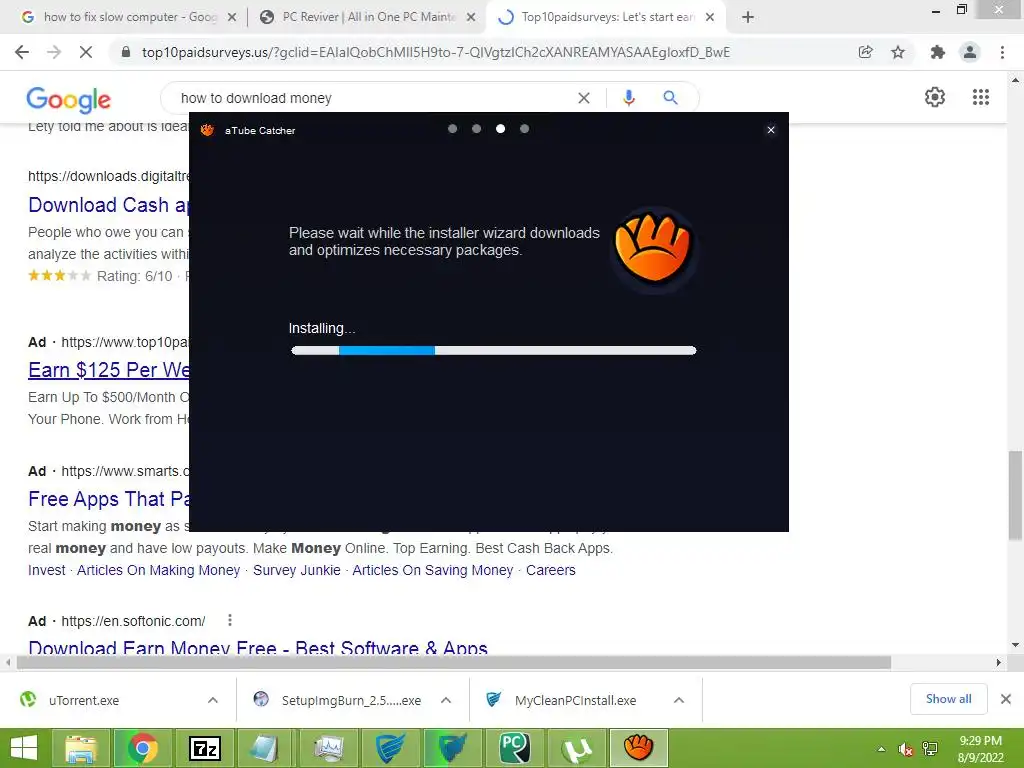Open SetupImgBurn downloaded file
This screenshot has width=1024, height=768.
351,700
